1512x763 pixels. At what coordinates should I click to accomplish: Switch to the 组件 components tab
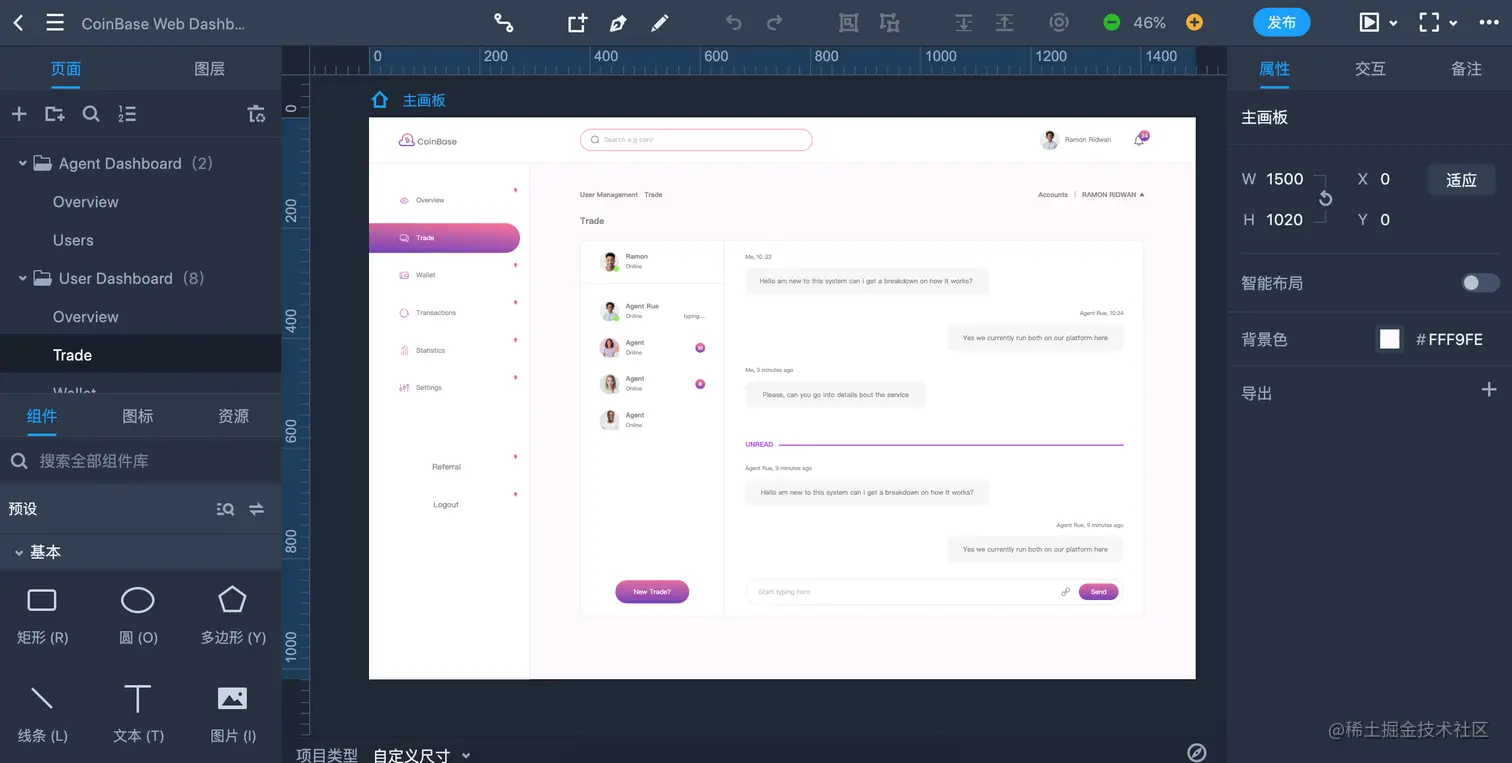tap(42, 416)
